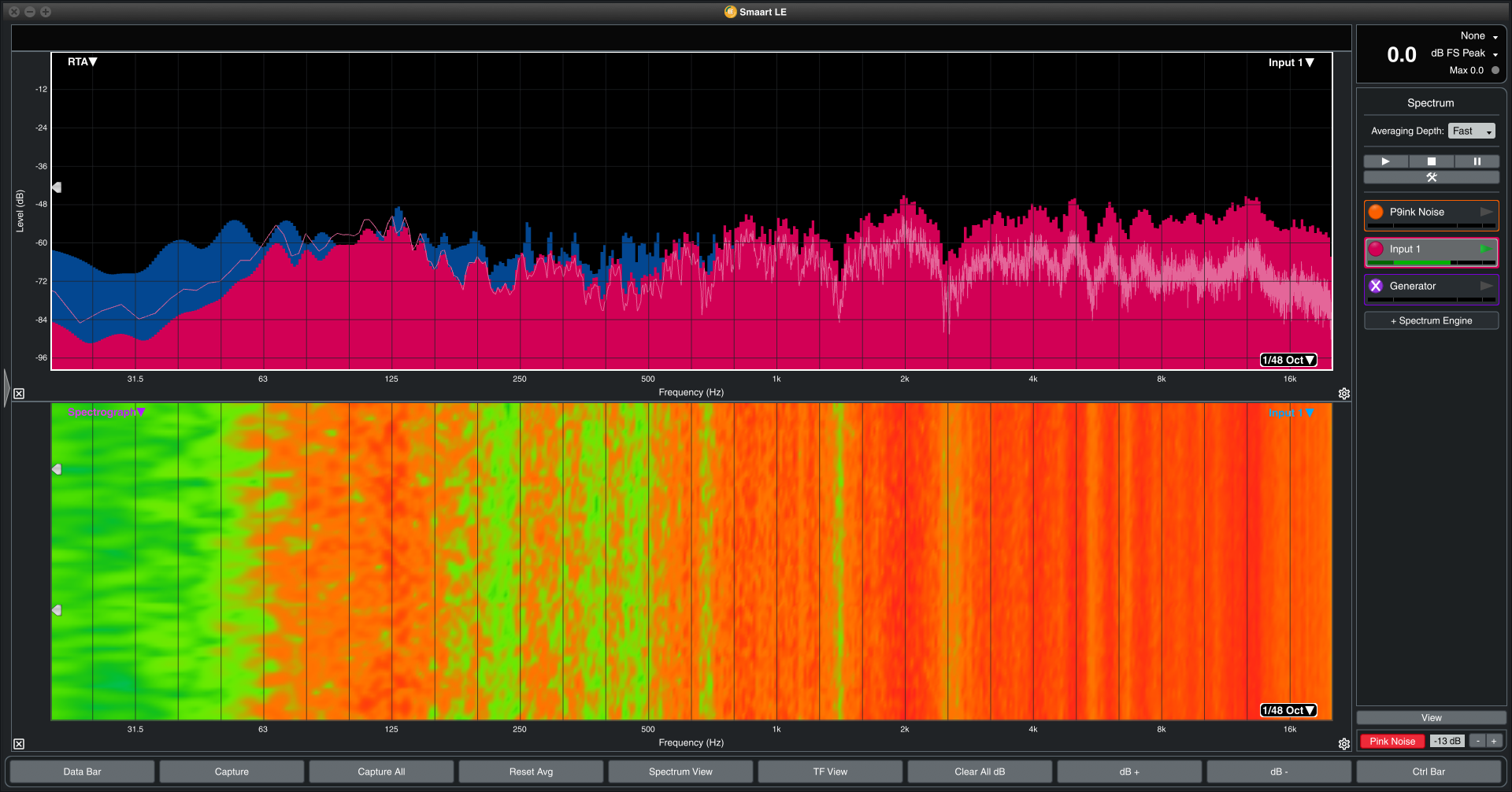Open the View menu button
1512x792 pixels.
pyautogui.click(x=1431, y=718)
